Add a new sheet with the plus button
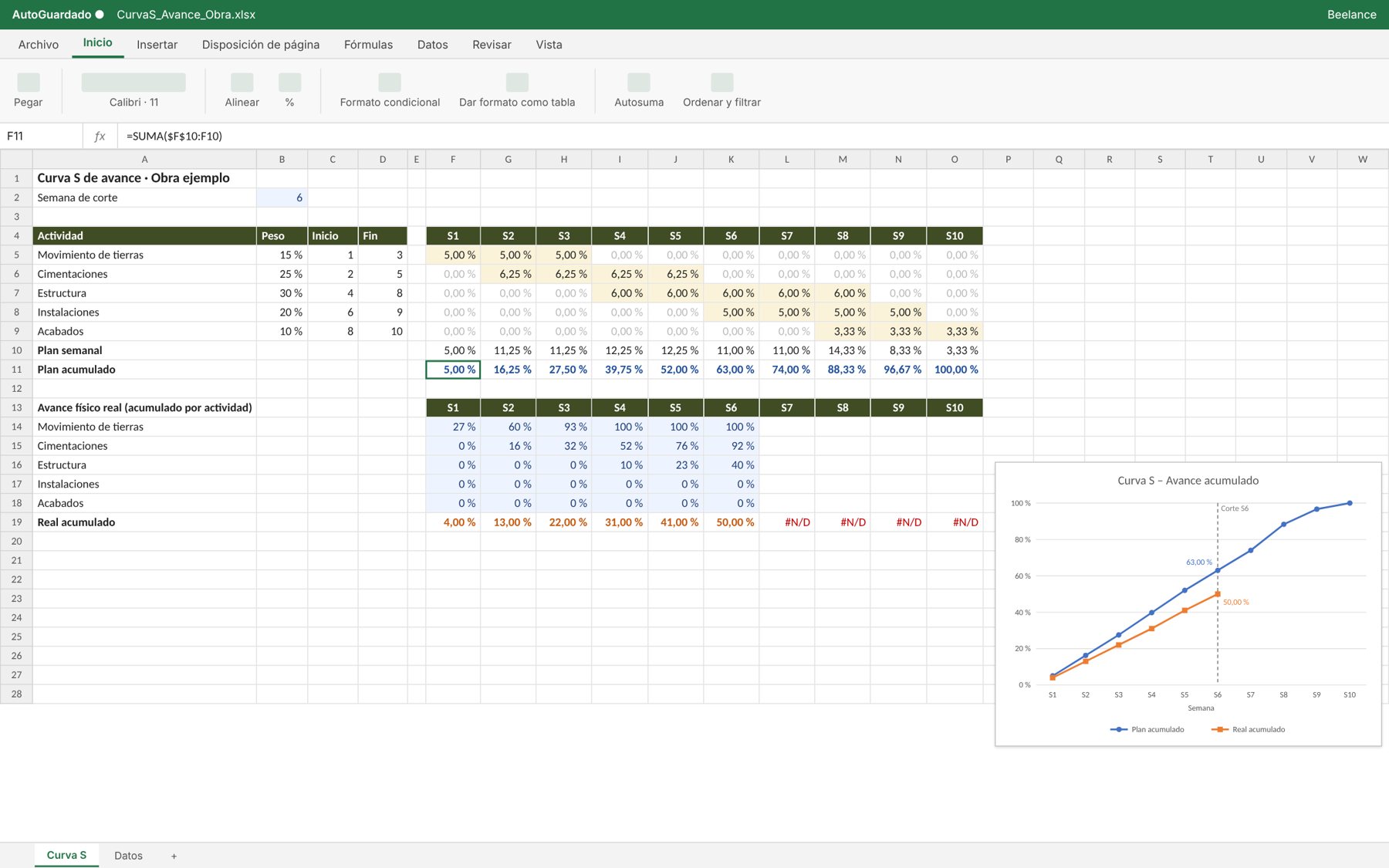Image resolution: width=1389 pixels, height=868 pixels. point(174,856)
